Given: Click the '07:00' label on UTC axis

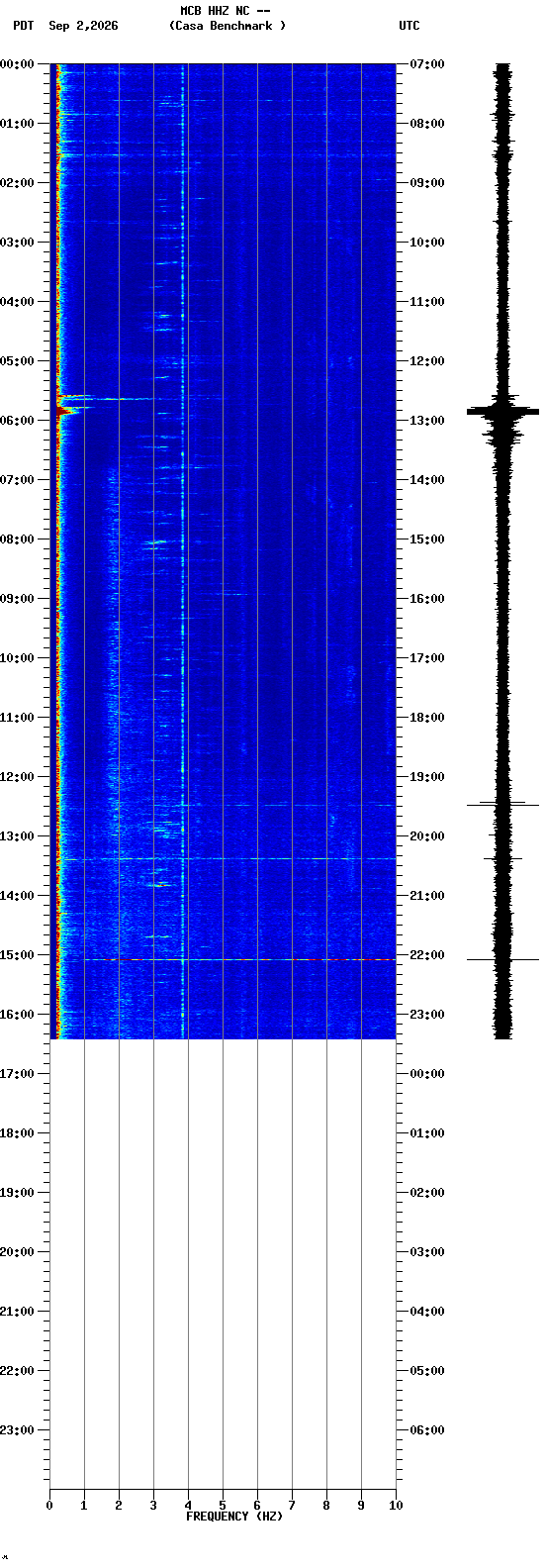Looking at the screenshot, I should click(x=427, y=64).
